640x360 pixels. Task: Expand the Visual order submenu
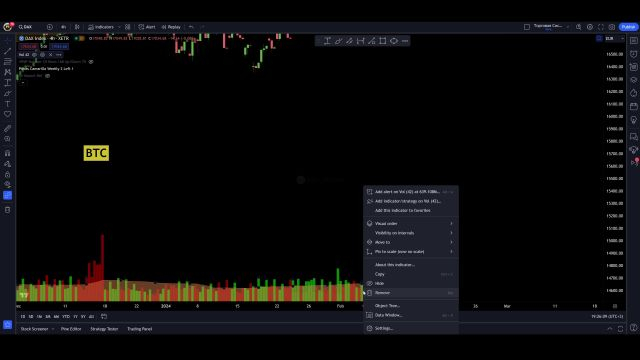[x=411, y=223]
